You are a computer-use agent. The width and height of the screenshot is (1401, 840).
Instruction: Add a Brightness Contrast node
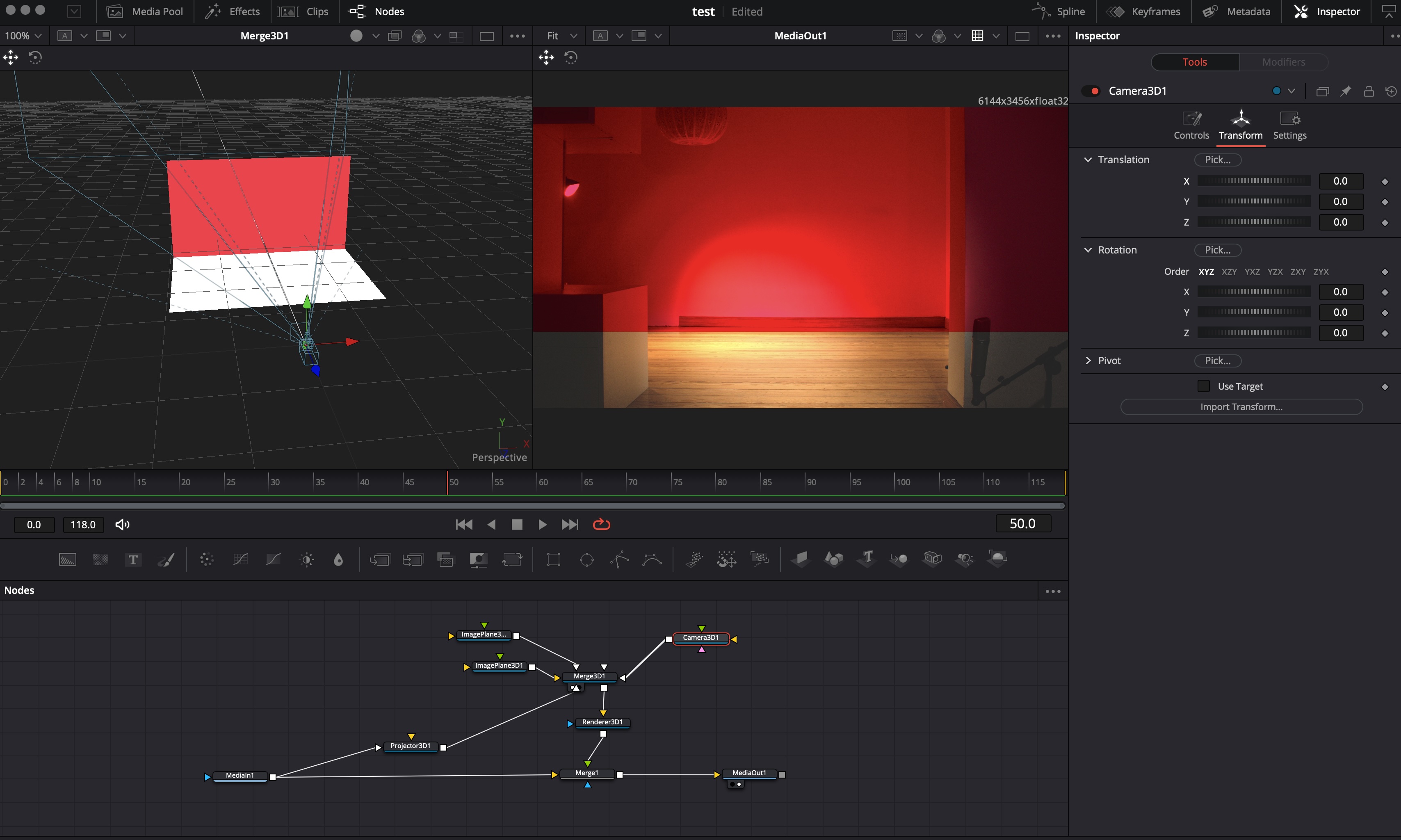coord(307,560)
